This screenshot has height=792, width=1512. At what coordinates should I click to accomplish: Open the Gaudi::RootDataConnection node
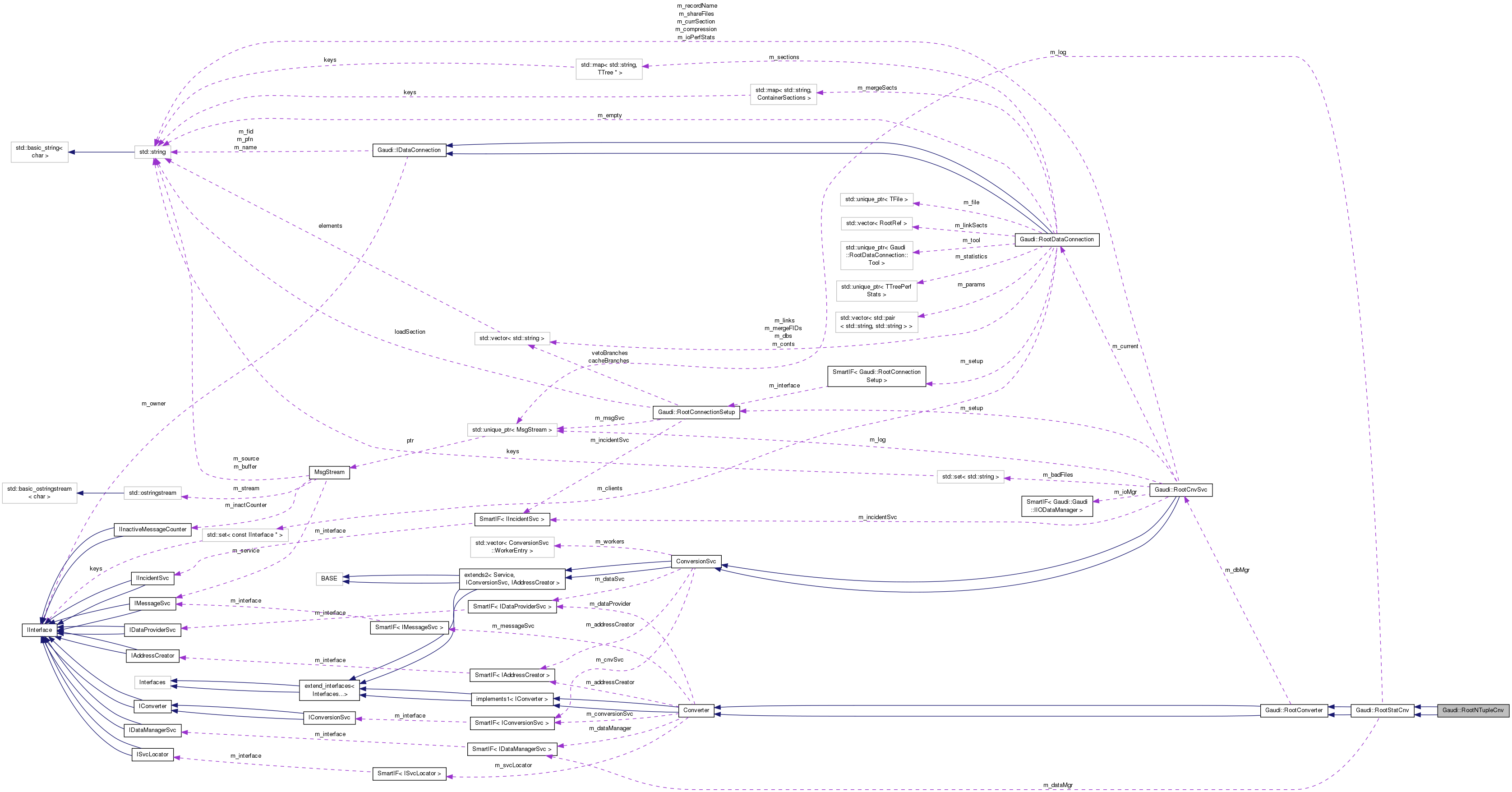(x=1056, y=239)
